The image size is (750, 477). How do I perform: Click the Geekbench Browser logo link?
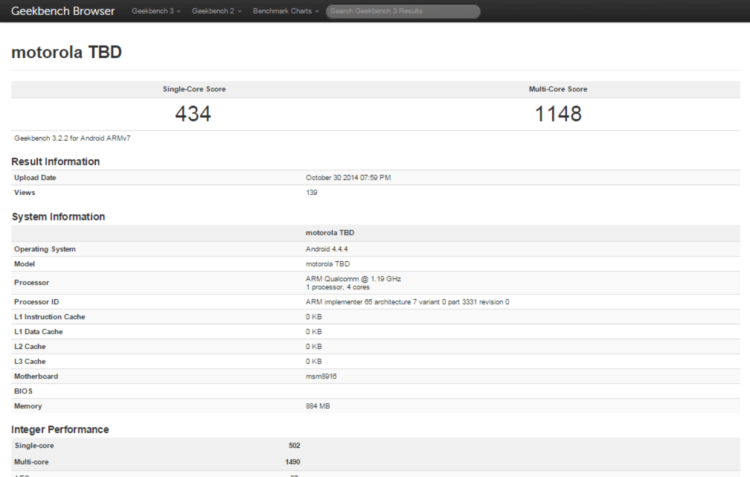[x=62, y=11]
